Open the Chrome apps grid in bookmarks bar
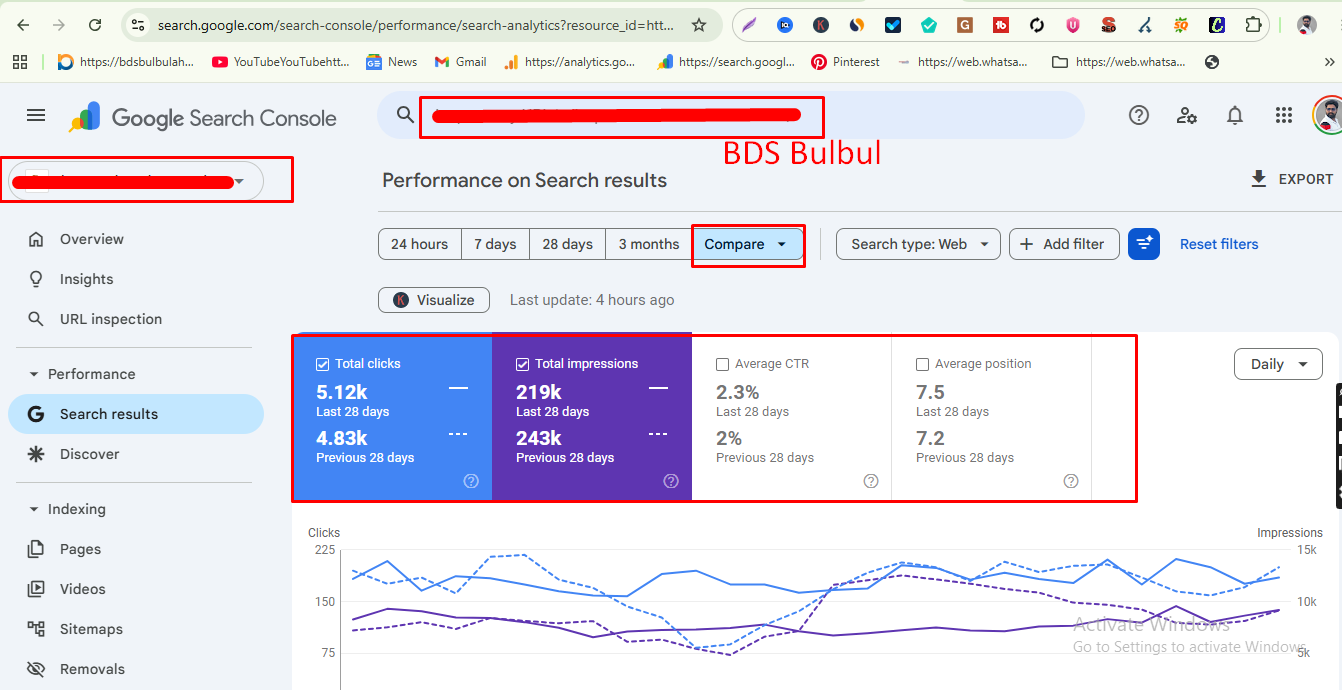1342x690 pixels. pyautogui.click(x=19, y=62)
